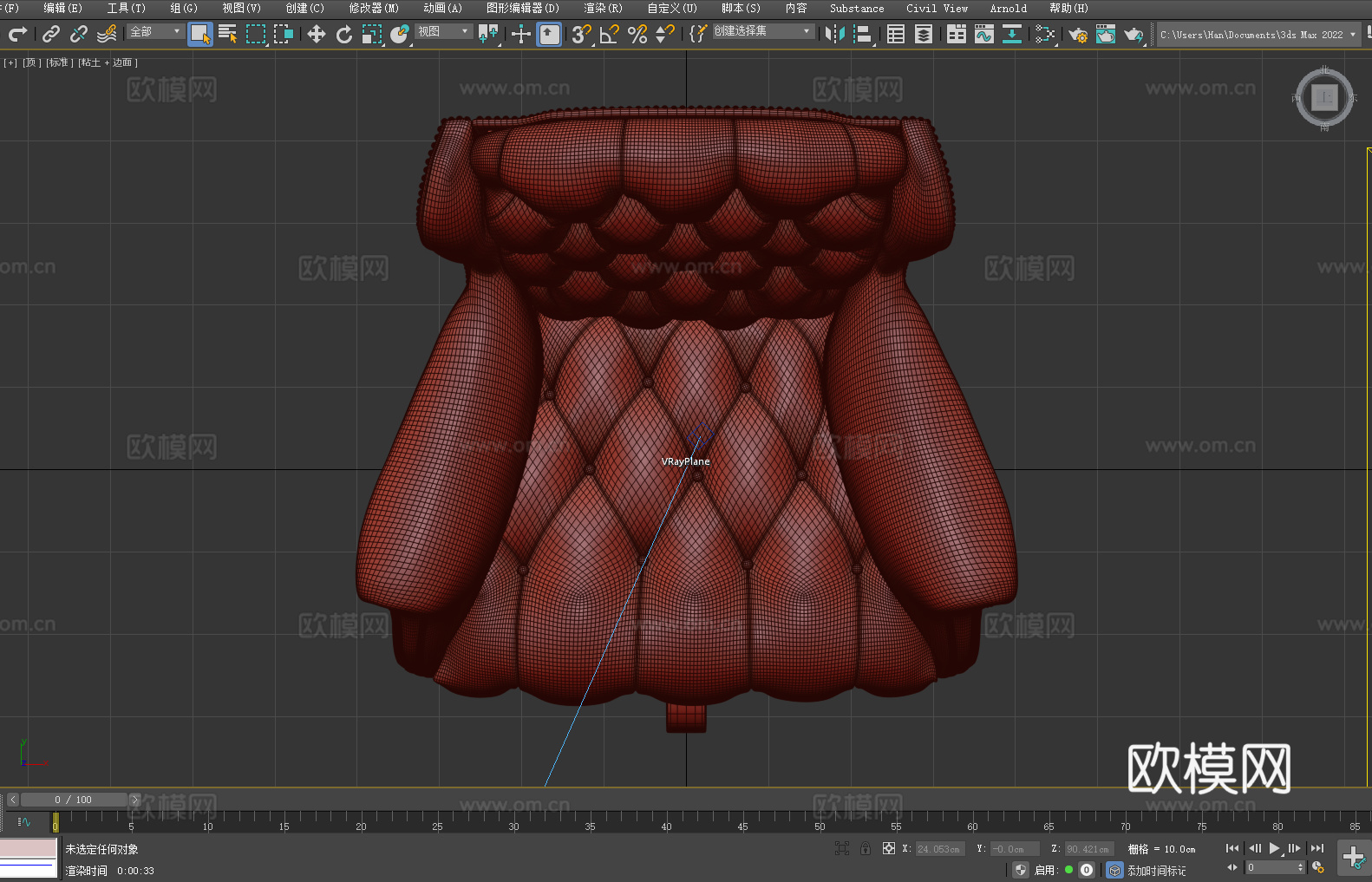The width and height of the screenshot is (1372, 882).
Task: Toggle the selection lock padlock
Action: click(866, 848)
